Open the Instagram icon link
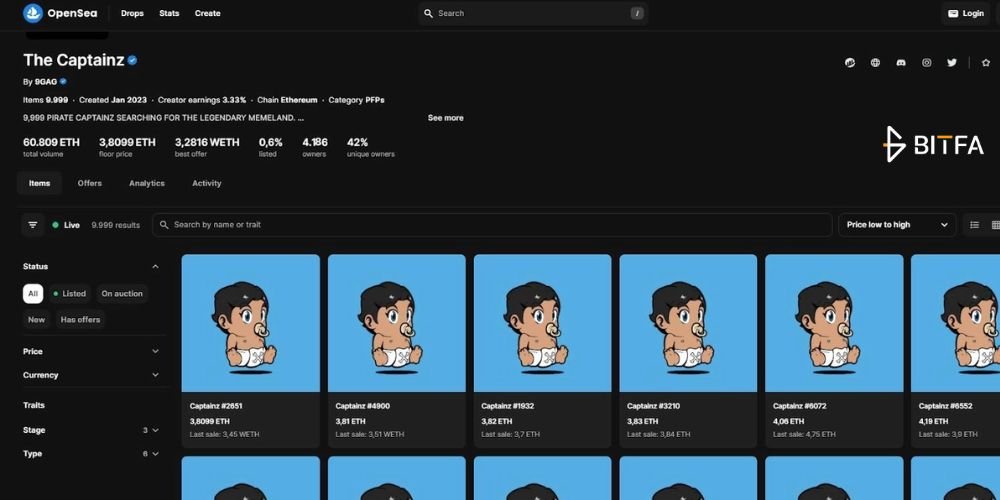 [x=926, y=62]
